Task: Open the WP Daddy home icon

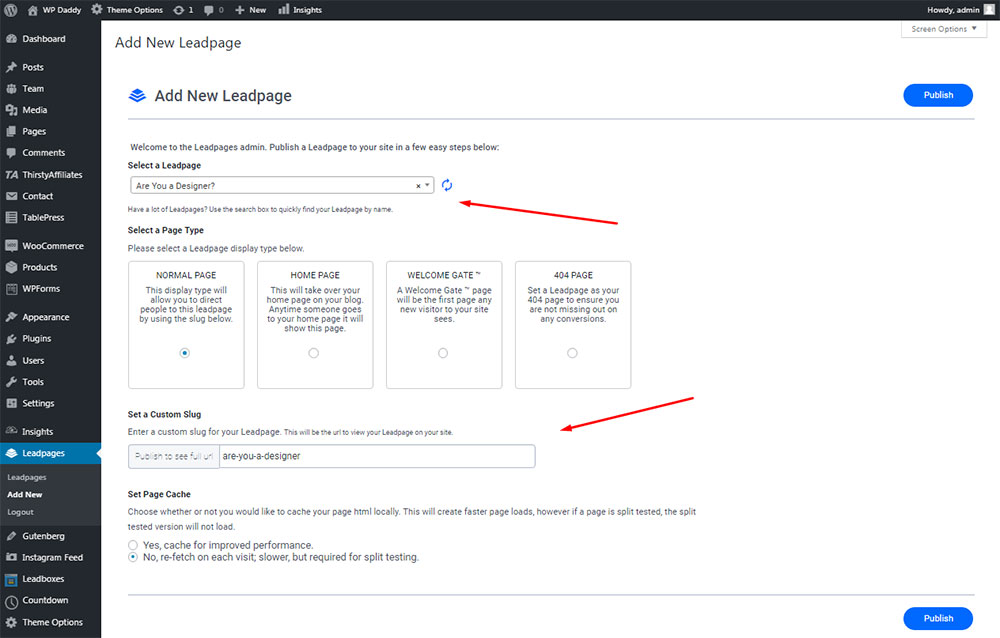Action: 33,10
